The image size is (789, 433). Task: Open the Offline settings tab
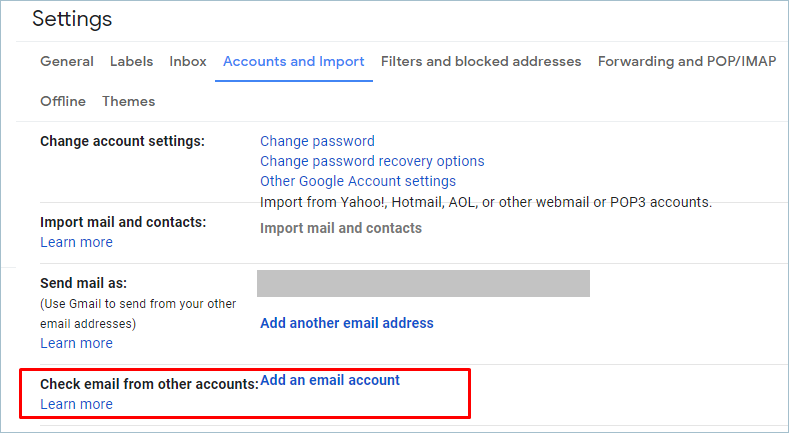tap(63, 101)
